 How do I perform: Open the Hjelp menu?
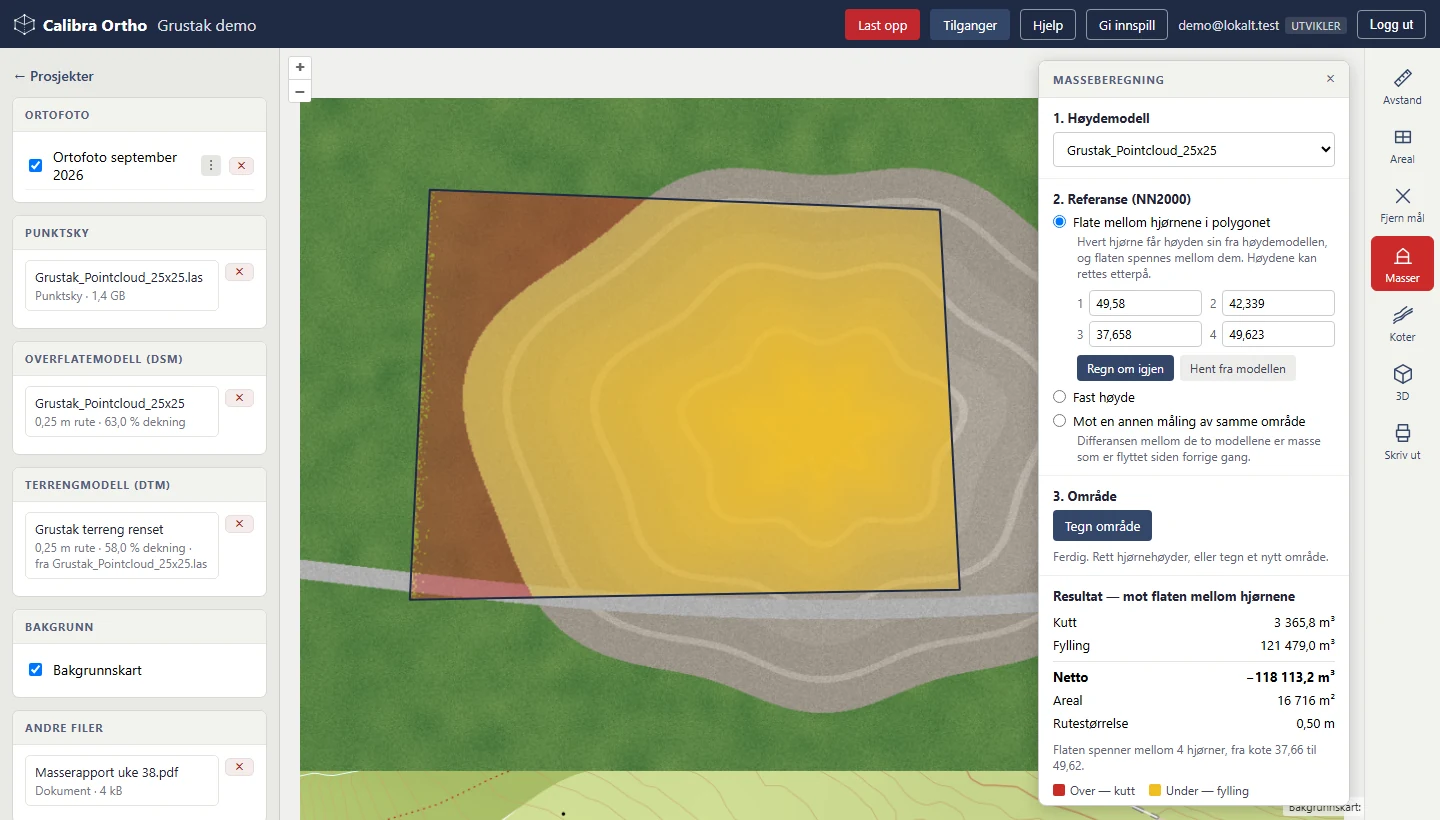[1048, 25]
